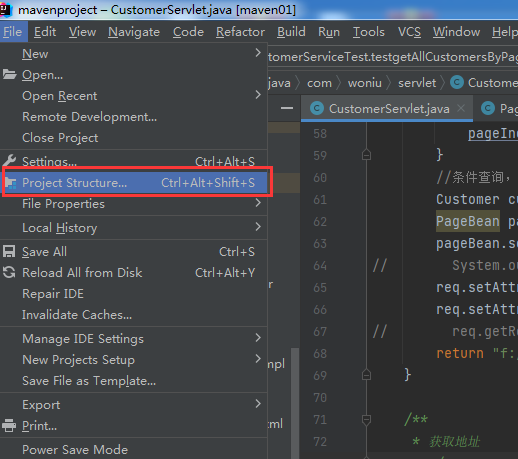The image size is (518, 459).
Task: Click the Project Structure folder icon
Action: (10, 182)
